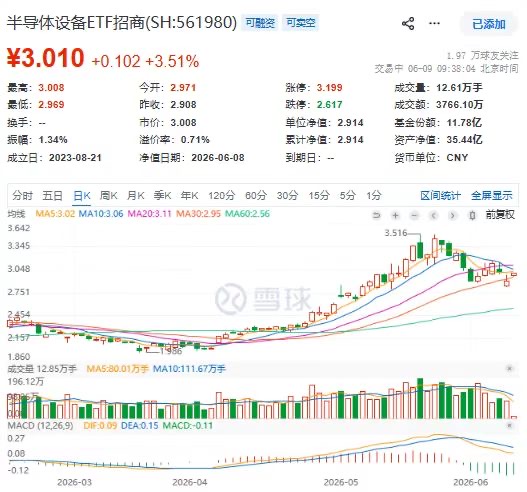Click the 净值日期 value 2026-06-08

point(218,158)
